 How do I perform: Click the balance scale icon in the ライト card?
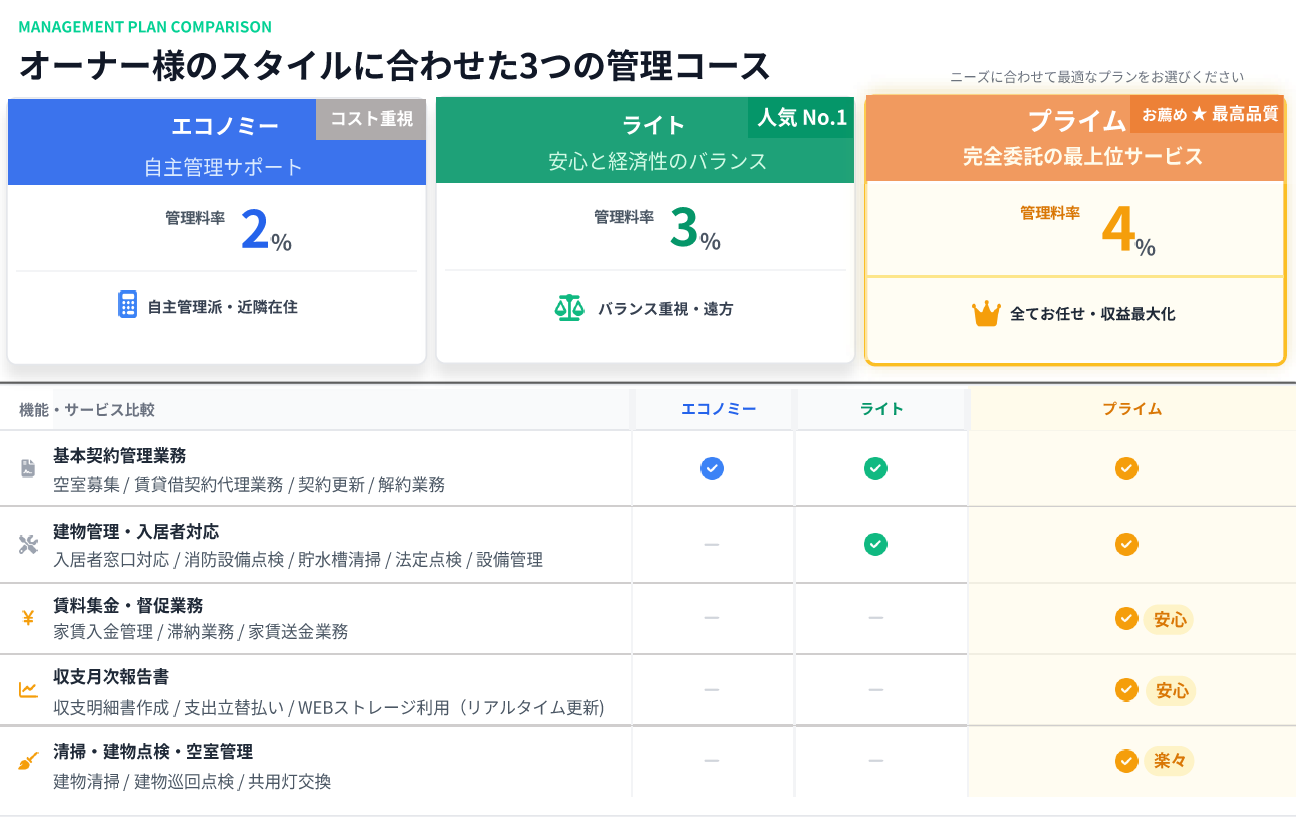click(x=569, y=307)
